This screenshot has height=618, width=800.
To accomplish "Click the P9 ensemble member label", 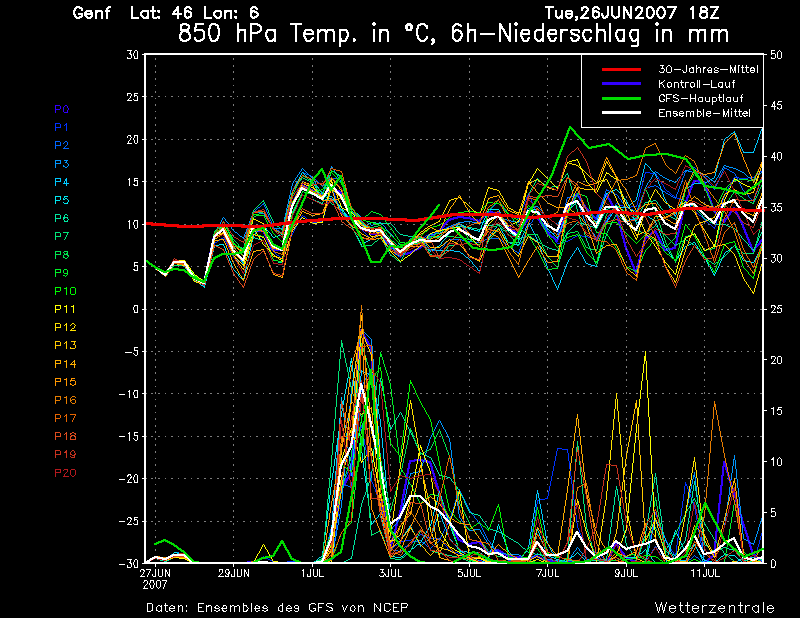I will pos(62,273).
